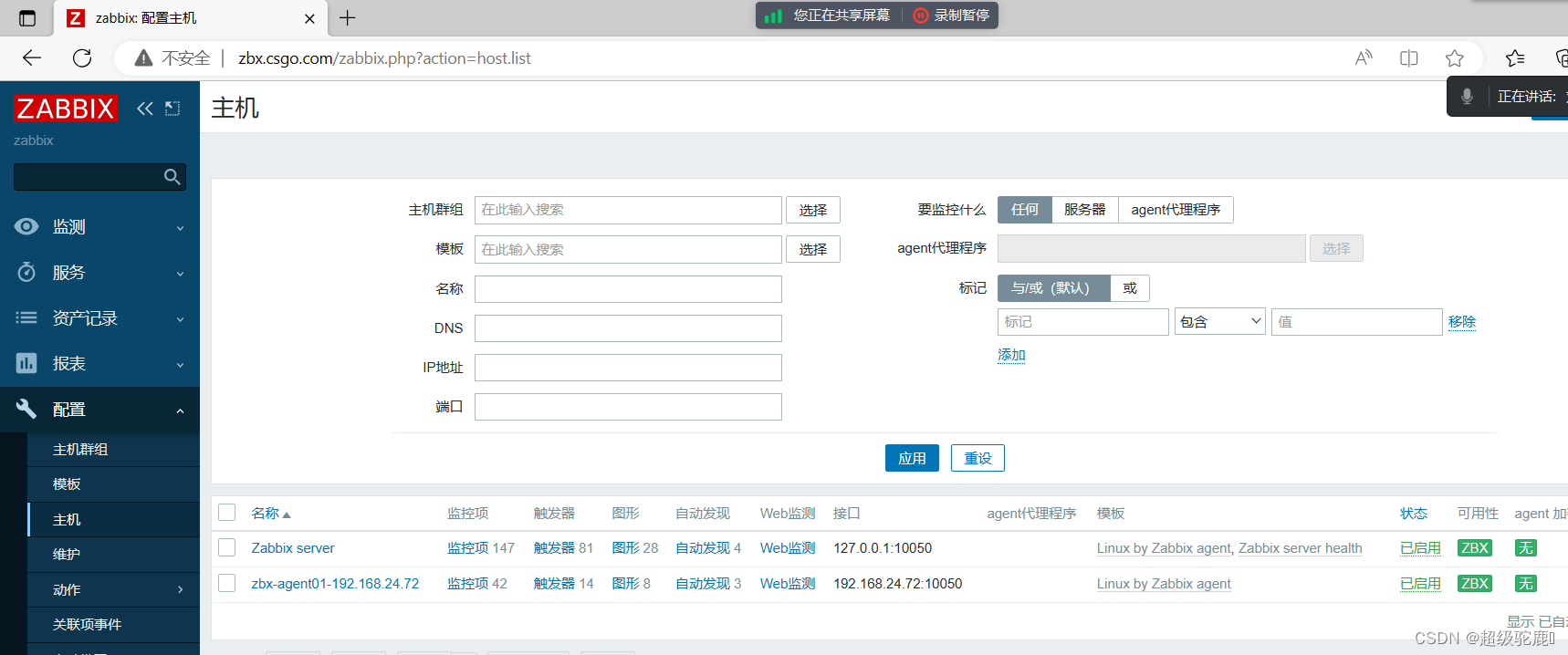Click the sidebar kiosk/hide toggle icon

point(172,109)
